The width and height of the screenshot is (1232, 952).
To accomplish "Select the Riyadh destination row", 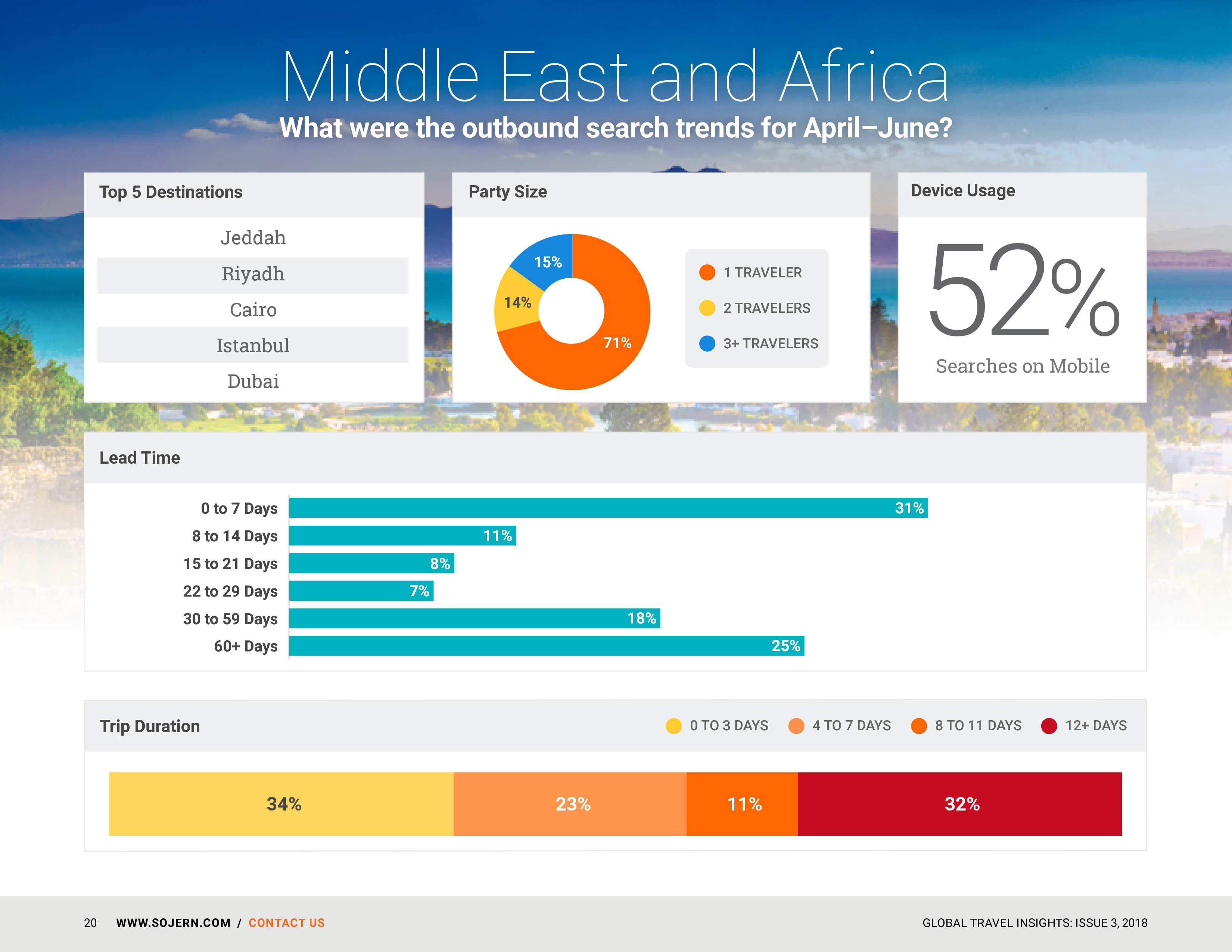I will click(253, 275).
